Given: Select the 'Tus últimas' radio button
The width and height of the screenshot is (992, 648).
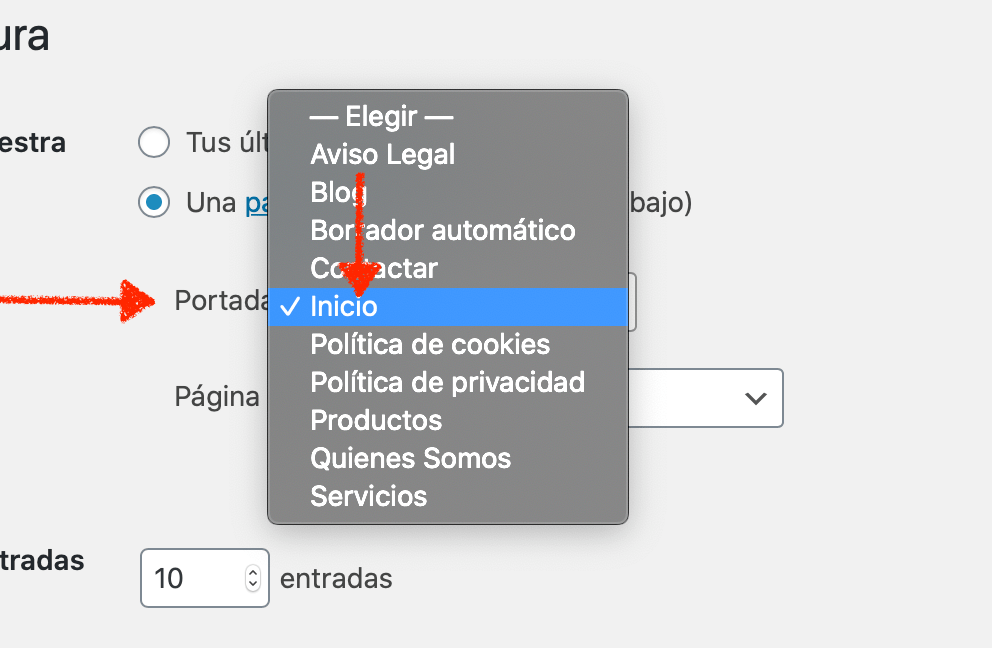Looking at the screenshot, I should pos(154,142).
